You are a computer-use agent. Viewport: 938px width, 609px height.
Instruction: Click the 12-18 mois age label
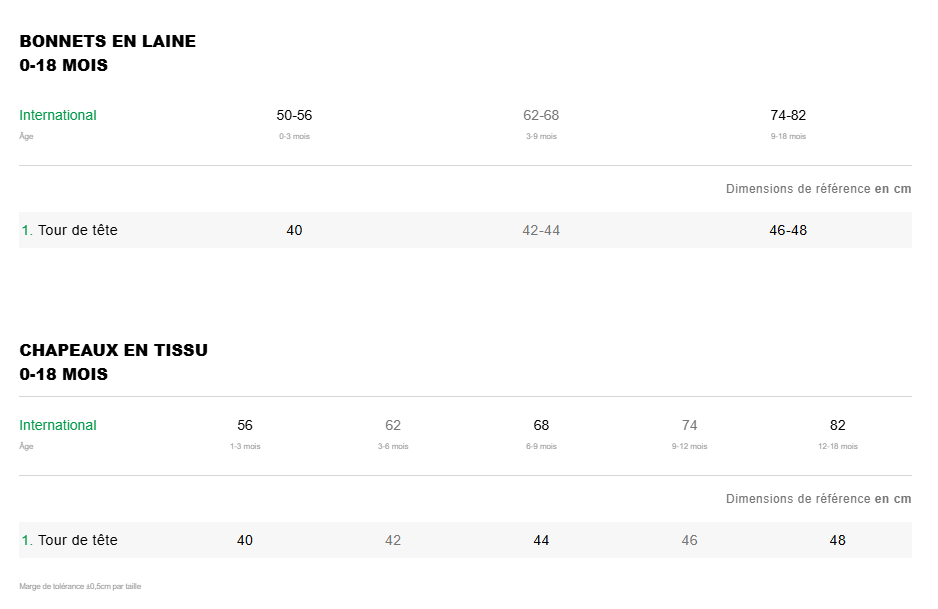[x=837, y=446]
